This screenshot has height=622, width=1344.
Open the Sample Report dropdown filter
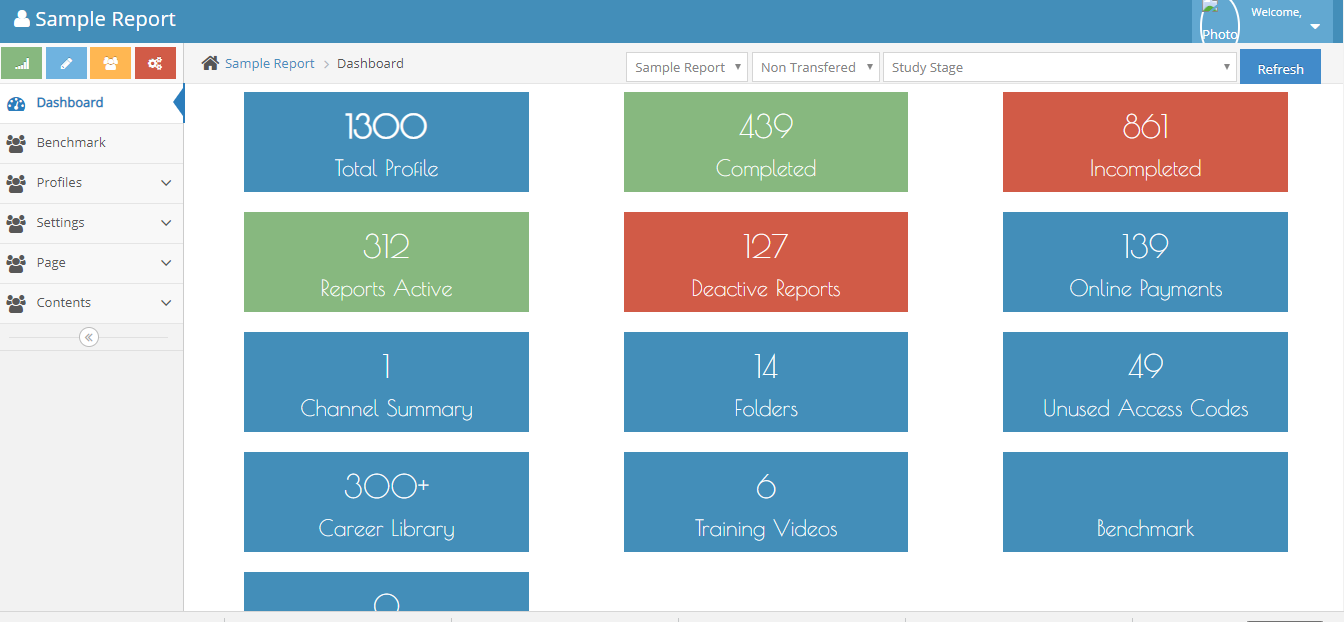click(687, 67)
